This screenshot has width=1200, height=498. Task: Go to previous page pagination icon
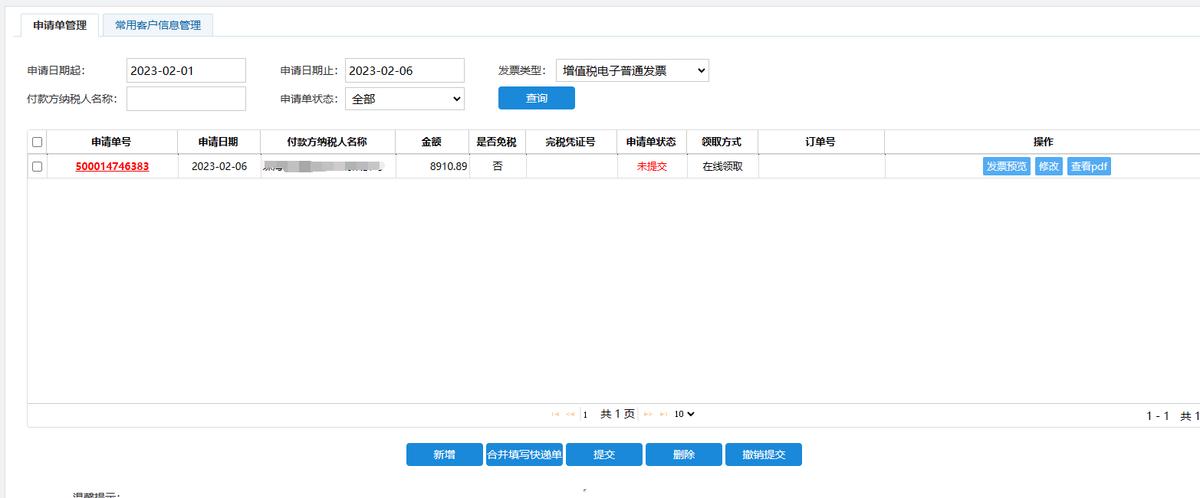[570, 413]
